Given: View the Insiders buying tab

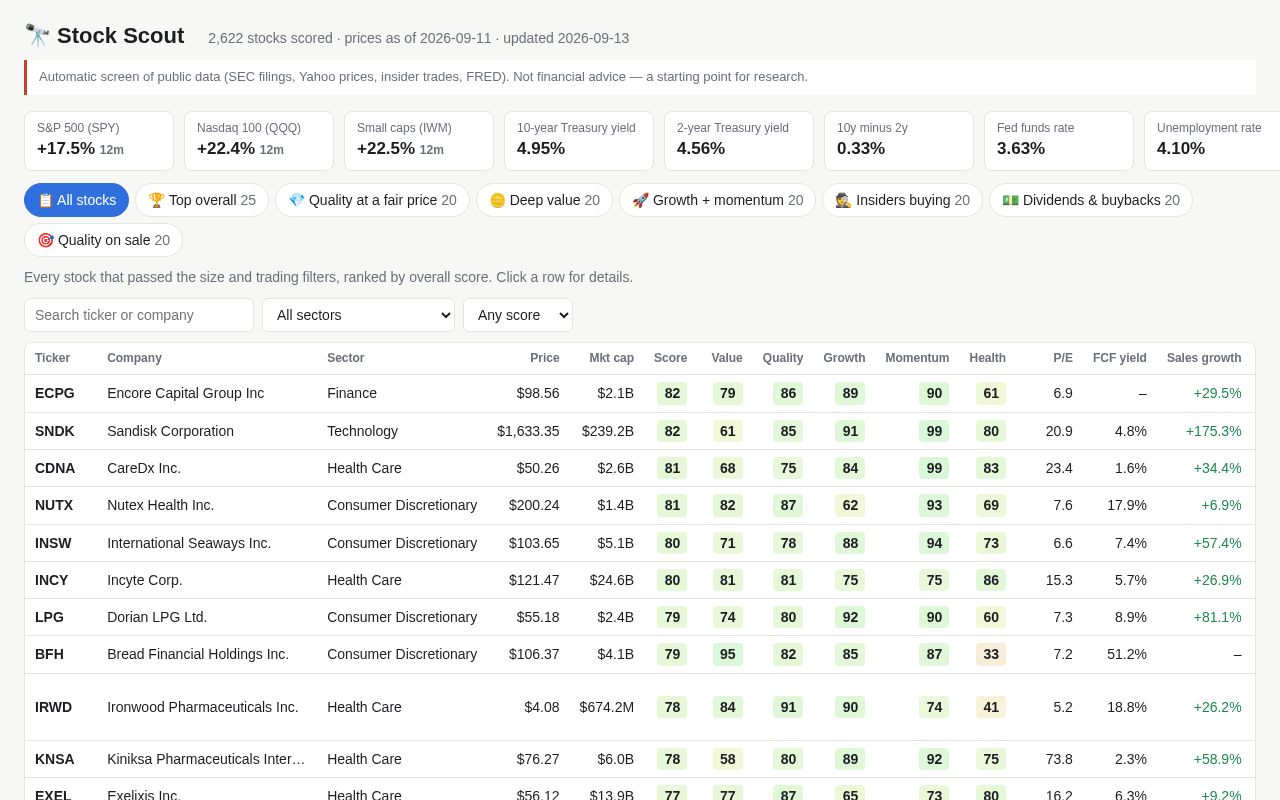Looking at the screenshot, I should (902, 200).
